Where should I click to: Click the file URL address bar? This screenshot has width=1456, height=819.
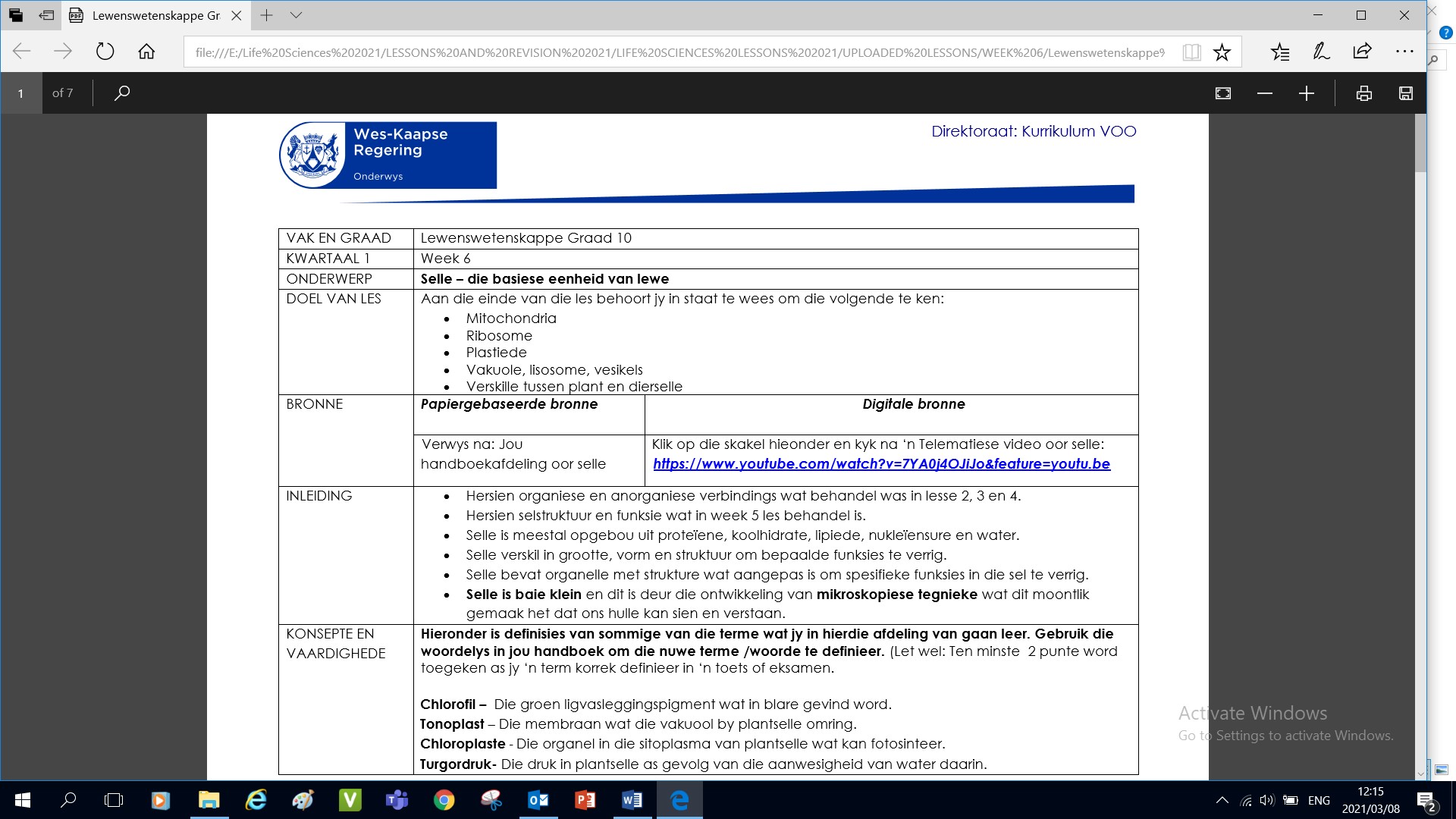pyautogui.click(x=680, y=52)
